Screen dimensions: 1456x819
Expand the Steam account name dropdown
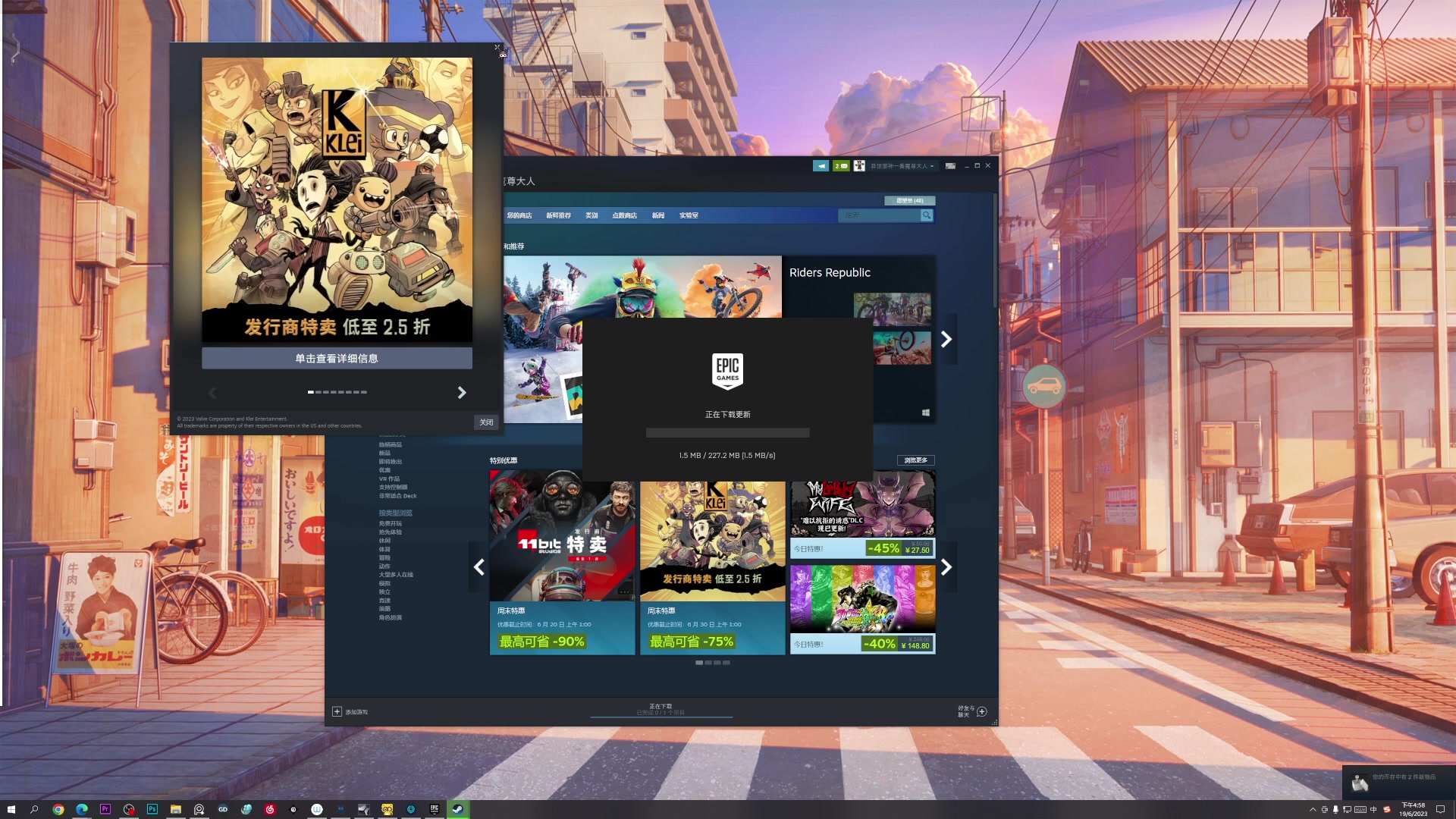click(902, 166)
